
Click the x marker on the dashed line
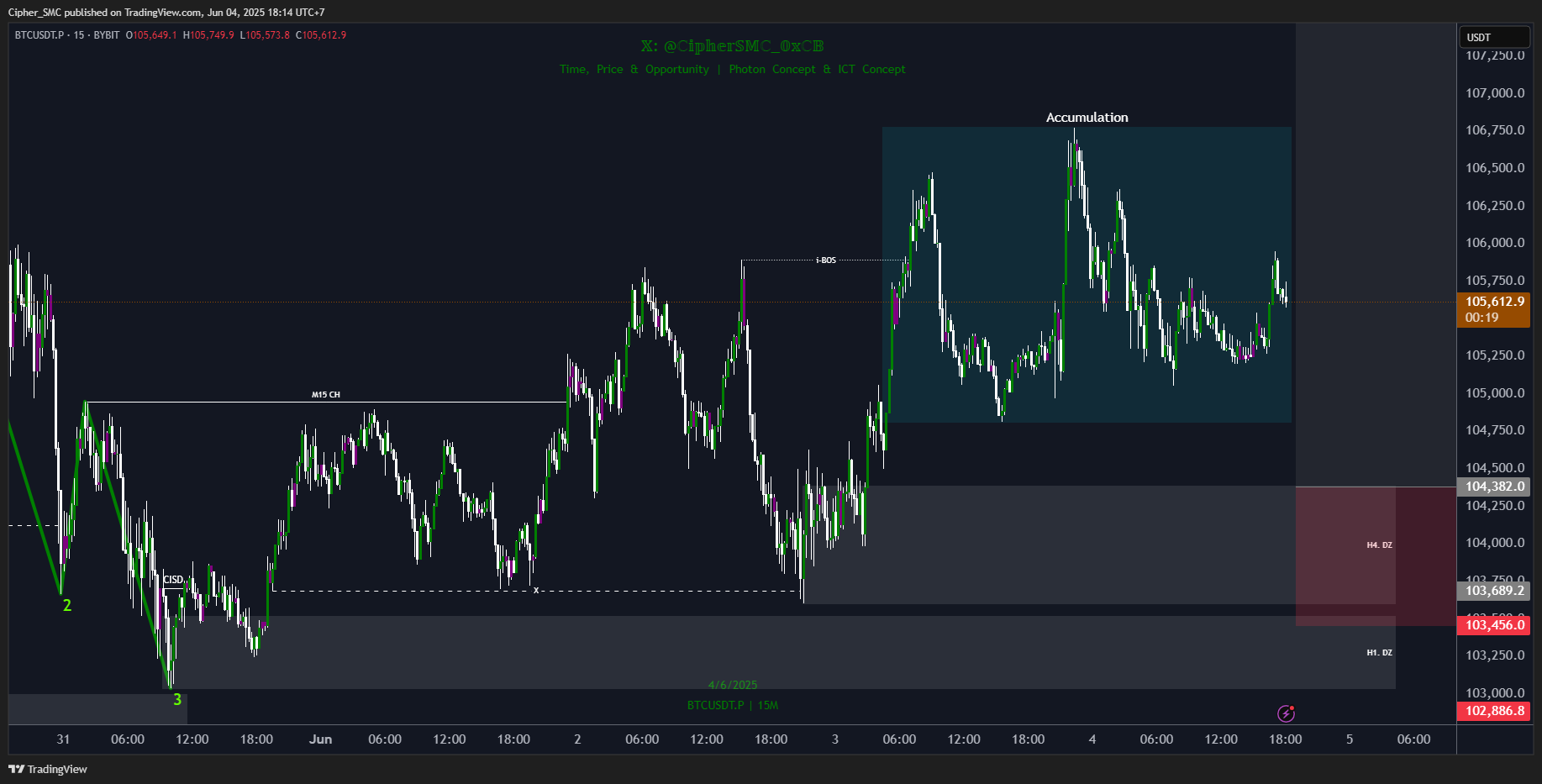(536, 591)
